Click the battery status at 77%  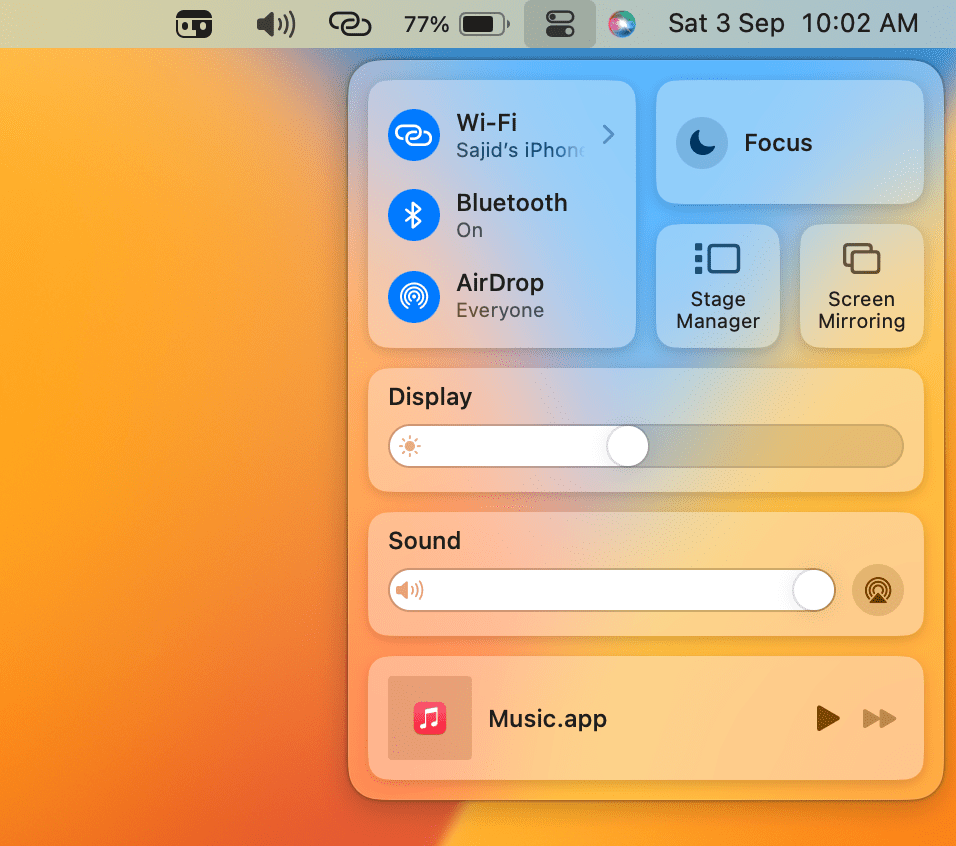pyautogui.click(x=455, y=24)
